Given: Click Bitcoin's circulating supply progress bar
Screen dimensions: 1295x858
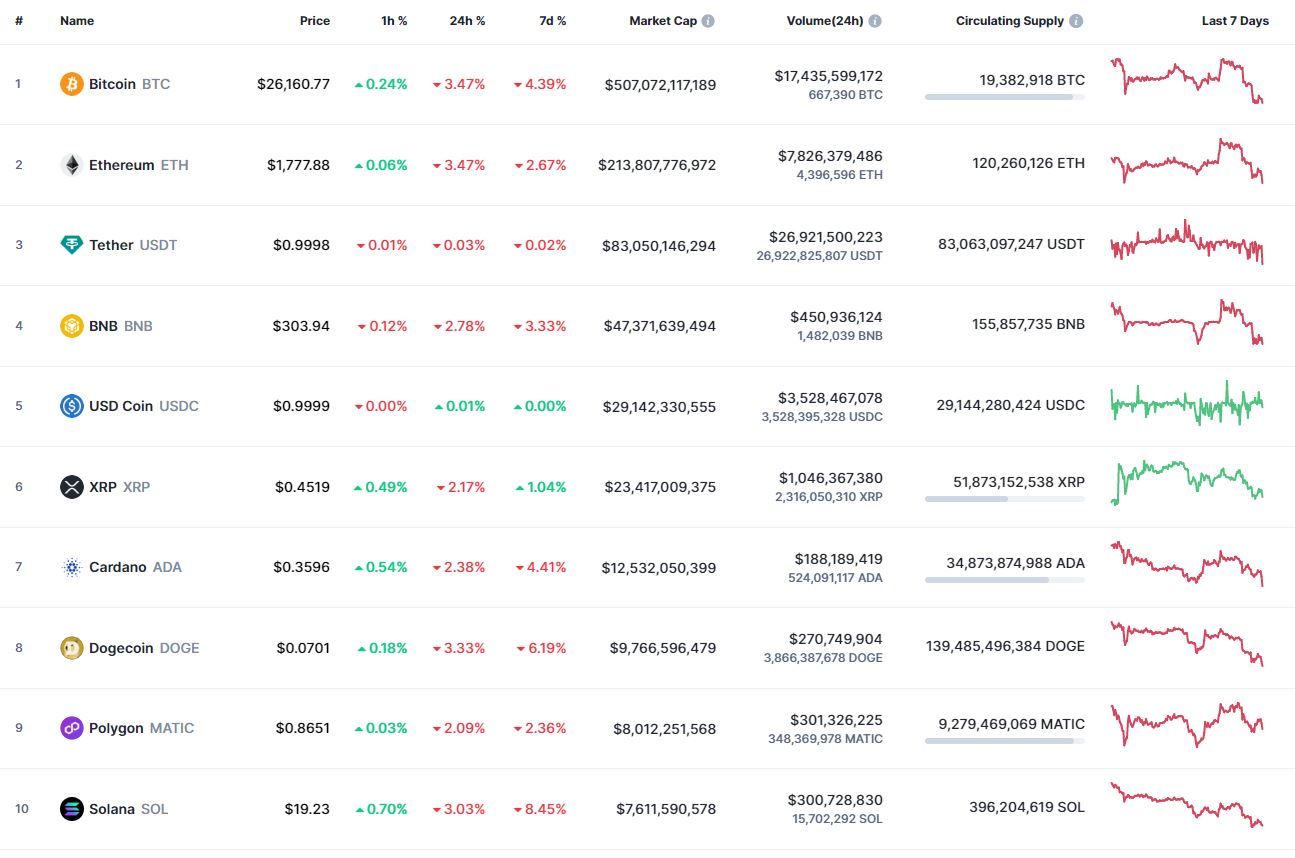Looking at the screenshot, I should pos(1005,97).
